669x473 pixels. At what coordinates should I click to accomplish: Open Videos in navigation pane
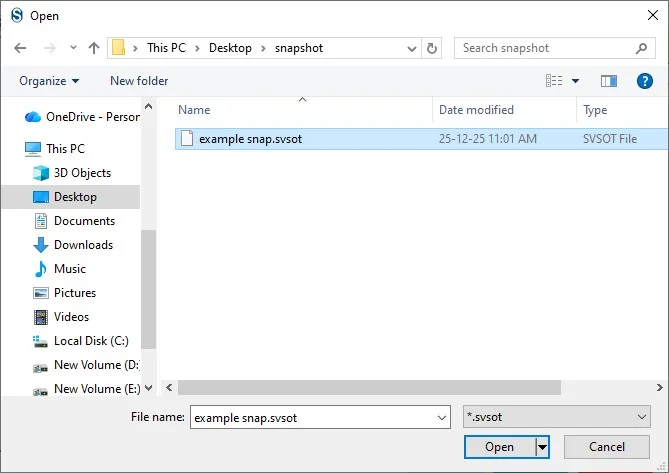[x=61, y=317]
